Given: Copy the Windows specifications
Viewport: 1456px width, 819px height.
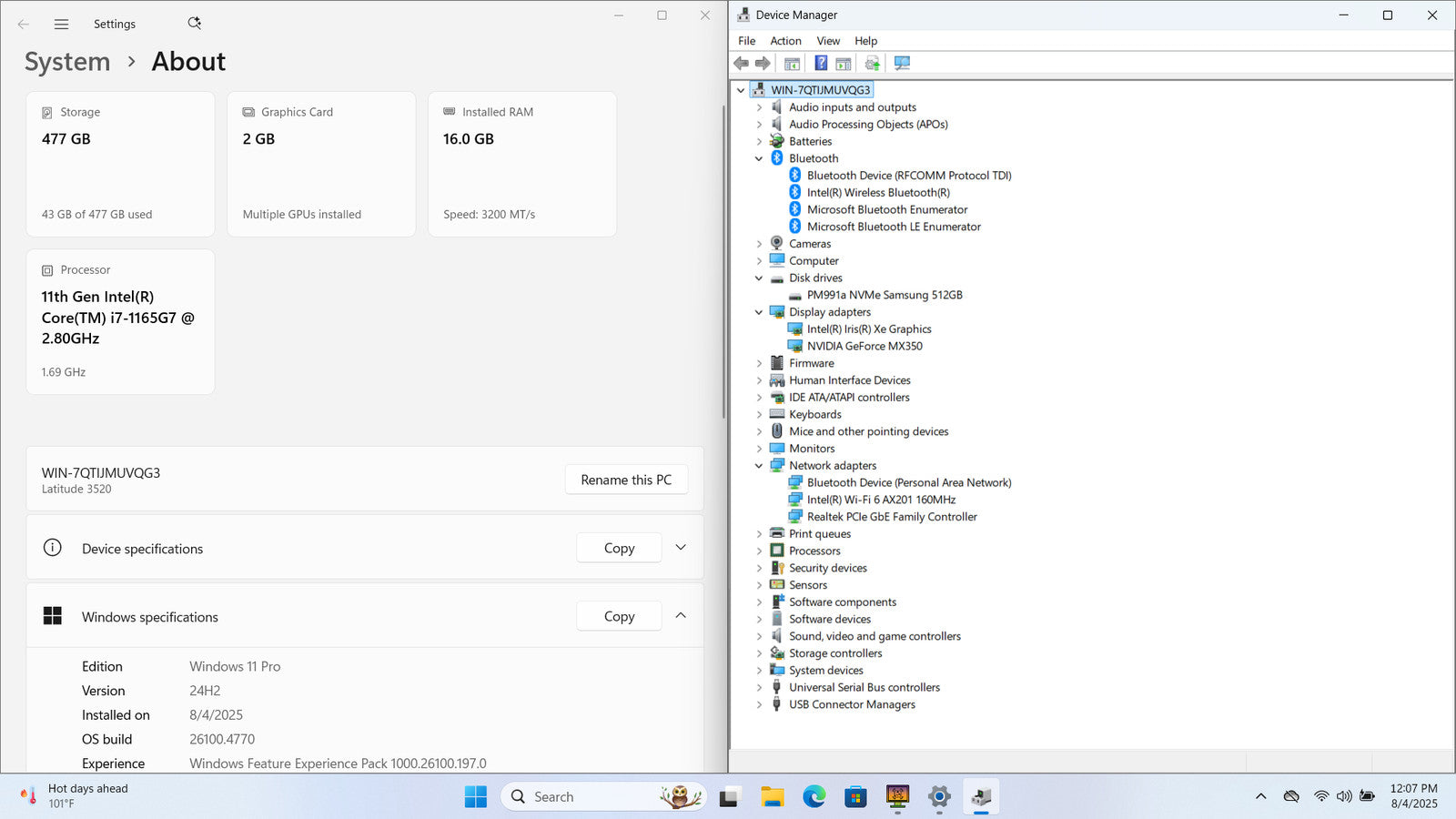Looking at the screenshot, I should (619, 616).
